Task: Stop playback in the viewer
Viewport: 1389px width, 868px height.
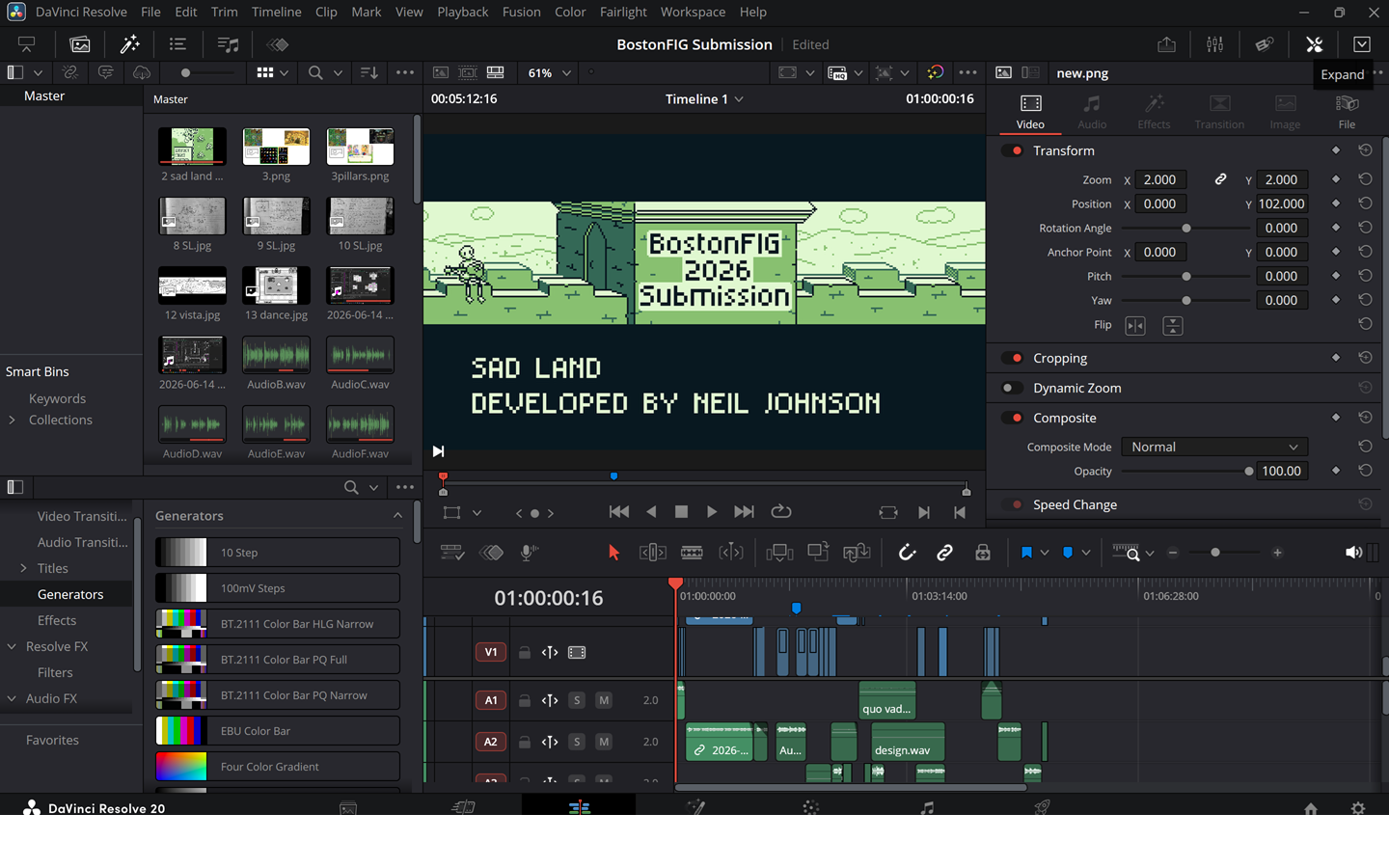Action: (x=681, y=512)
